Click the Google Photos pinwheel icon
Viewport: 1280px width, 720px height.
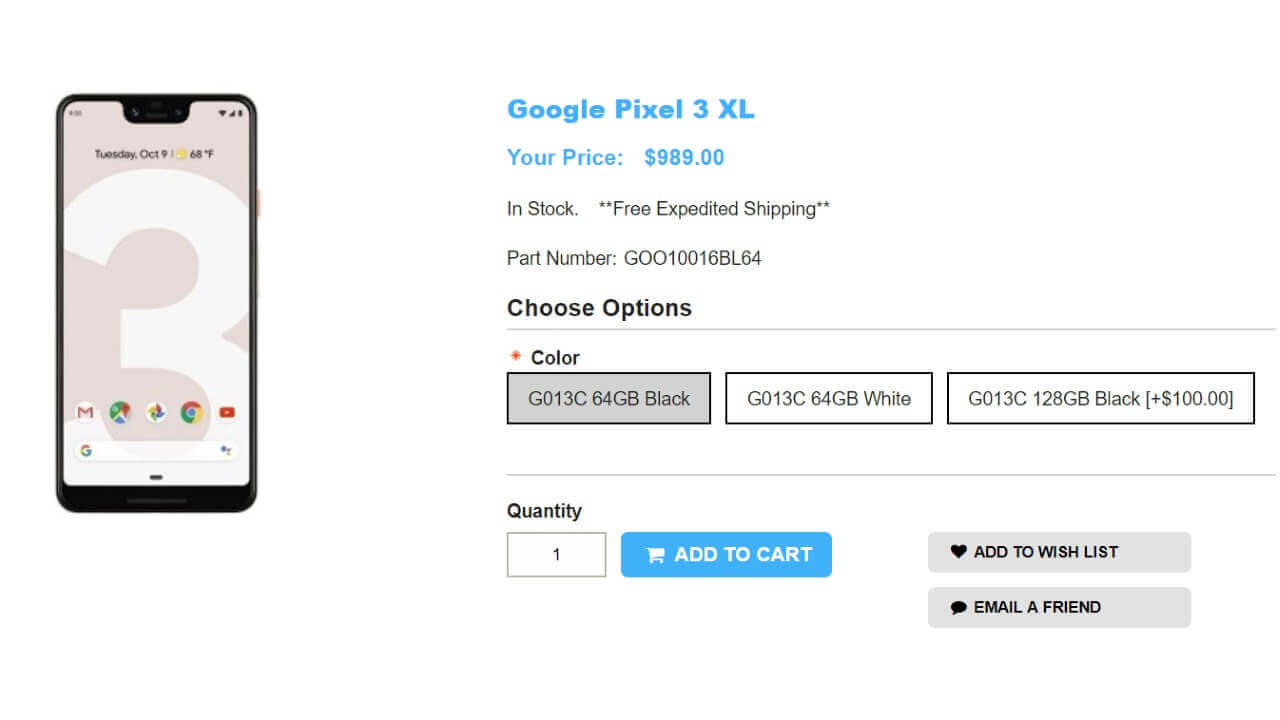tap(156, 412)
